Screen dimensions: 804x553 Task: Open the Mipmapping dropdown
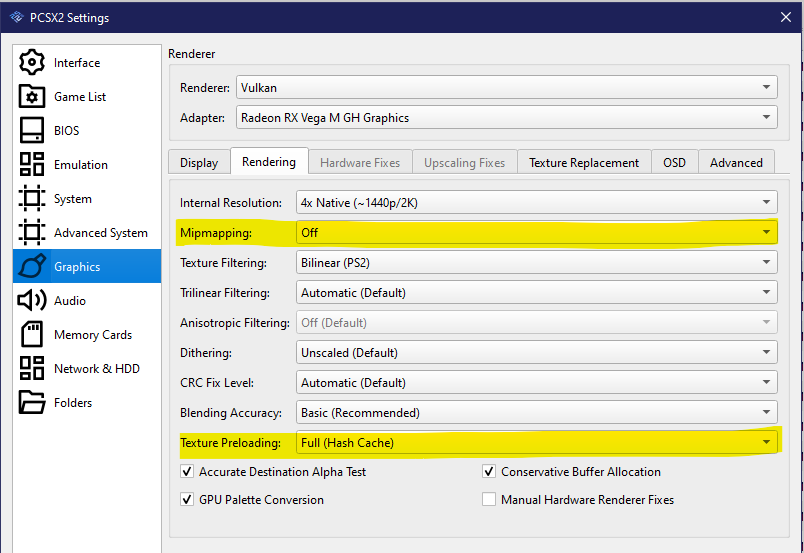[537, 232]
